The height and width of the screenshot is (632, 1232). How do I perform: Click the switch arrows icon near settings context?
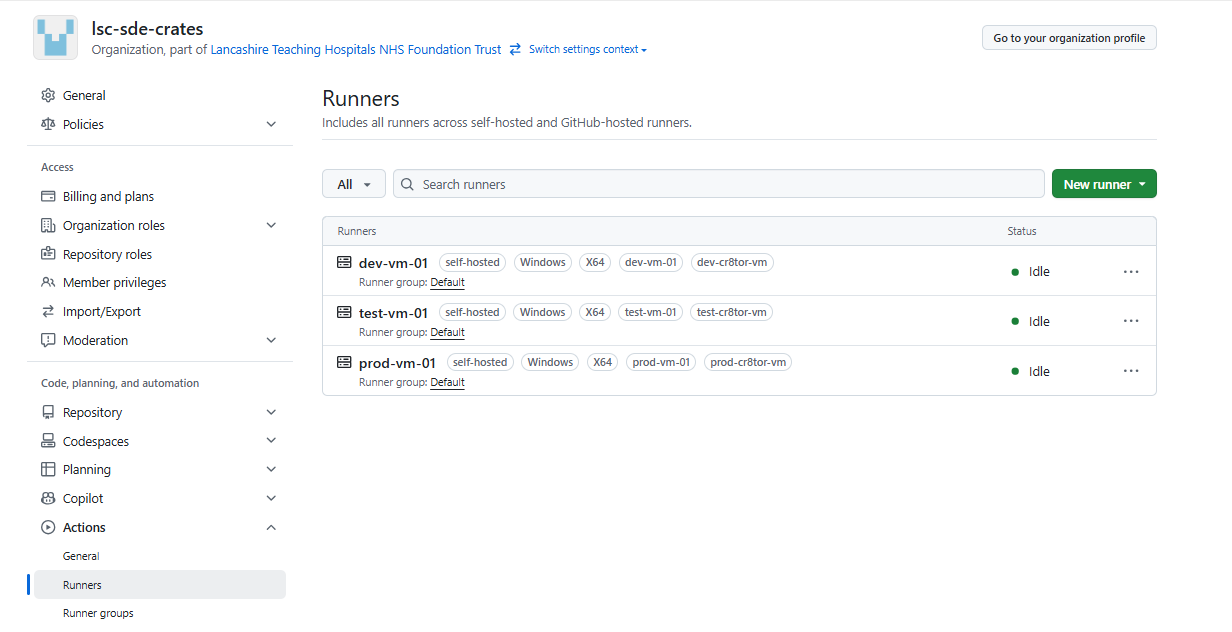coord(515,49)
